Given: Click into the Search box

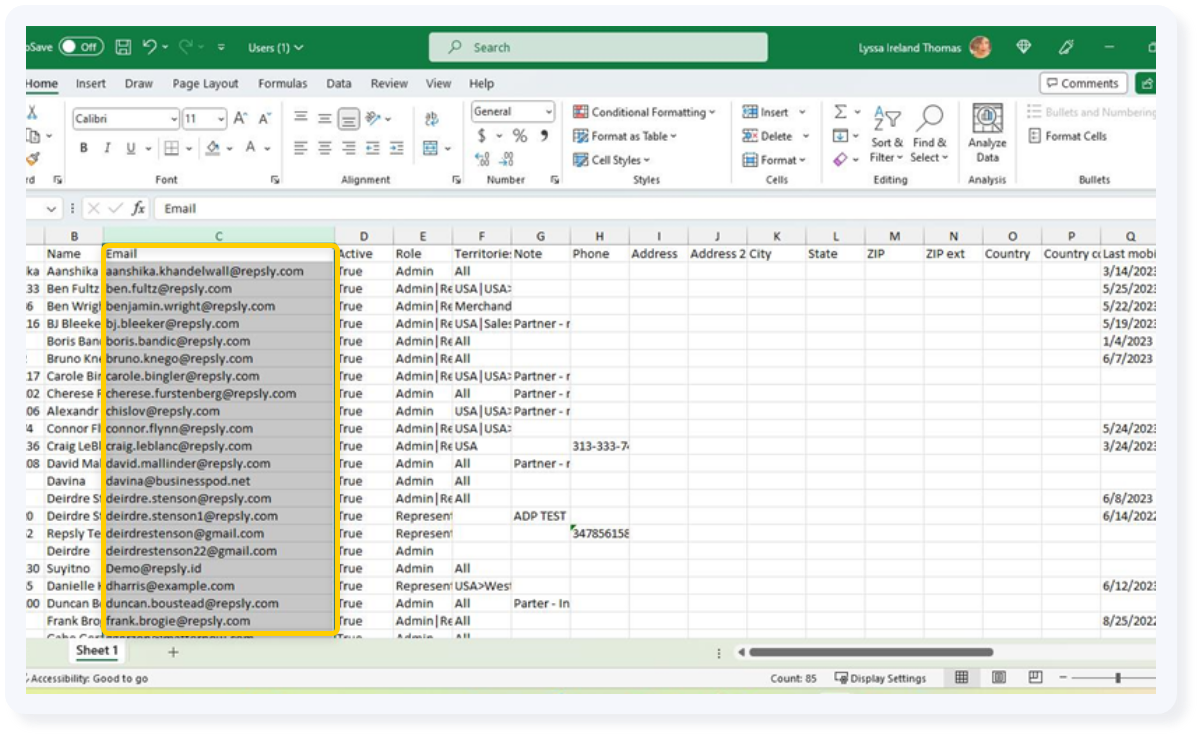Looking at the screenshot, I should pyautogui.click(x=598, y=47).
